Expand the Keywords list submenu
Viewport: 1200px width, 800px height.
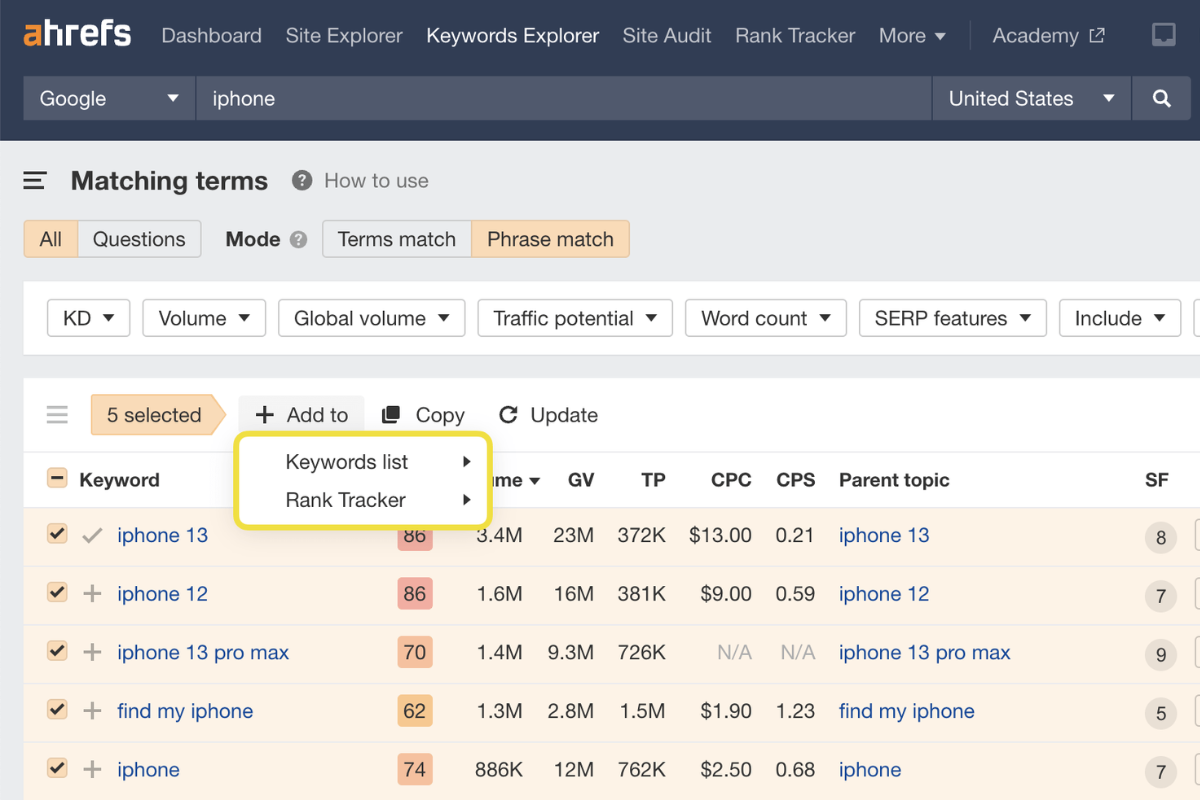pos(347,462)
